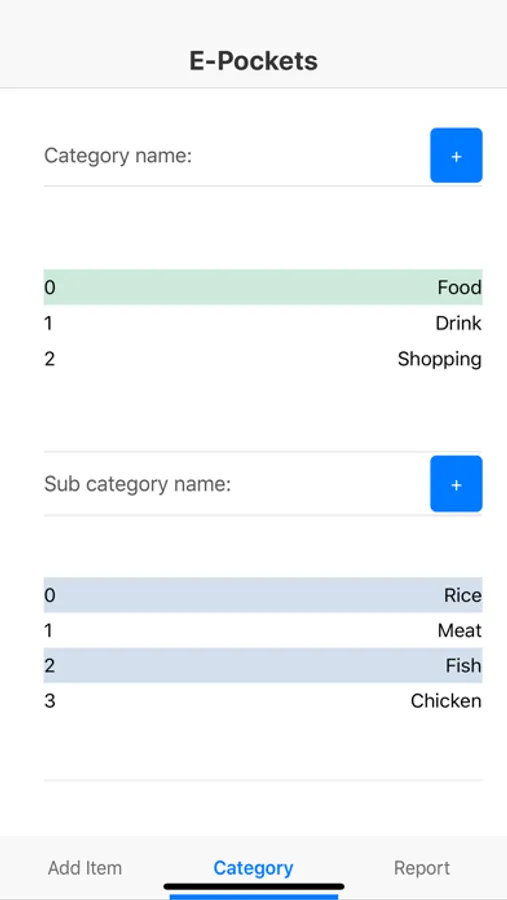The height and width of the screenshot is (900, 507).
Task: Select the Shopping category row
Action: coord(263,359)
